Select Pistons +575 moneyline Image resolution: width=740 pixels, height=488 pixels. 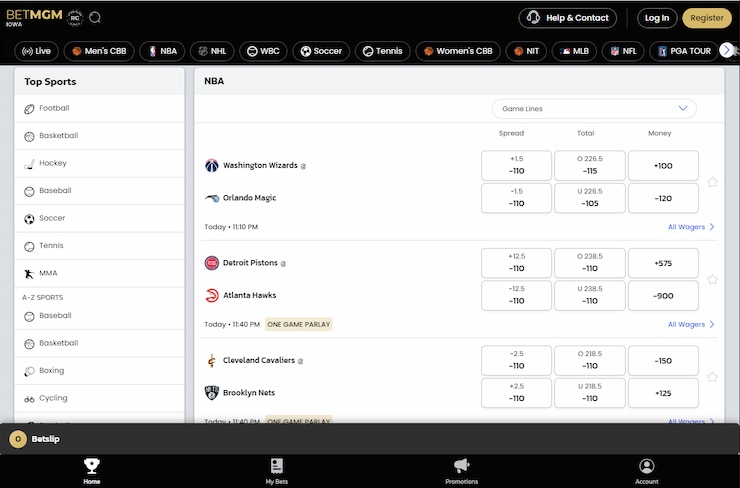(x=663, y=263)
